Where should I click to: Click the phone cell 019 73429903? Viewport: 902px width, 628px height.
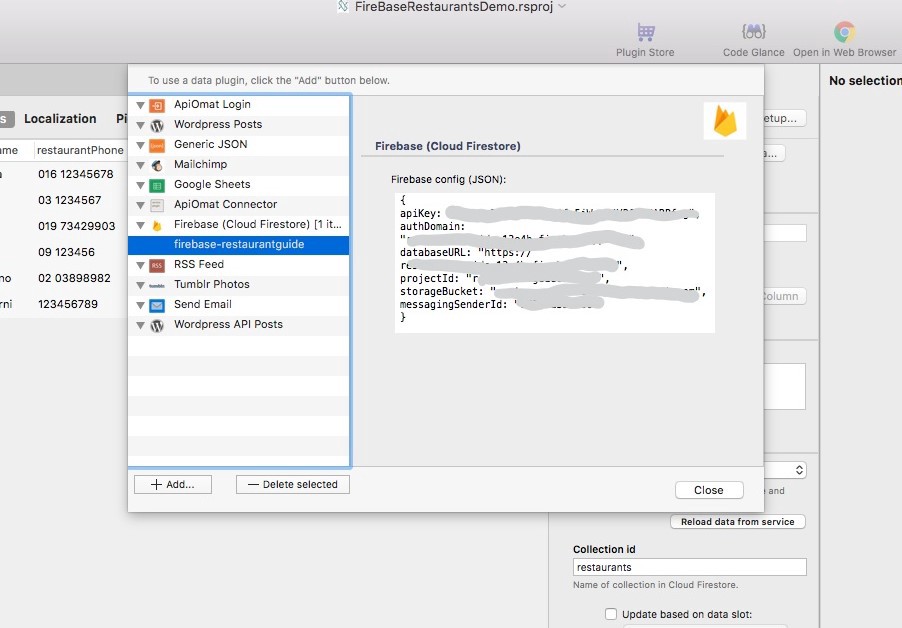coord(77,226)
